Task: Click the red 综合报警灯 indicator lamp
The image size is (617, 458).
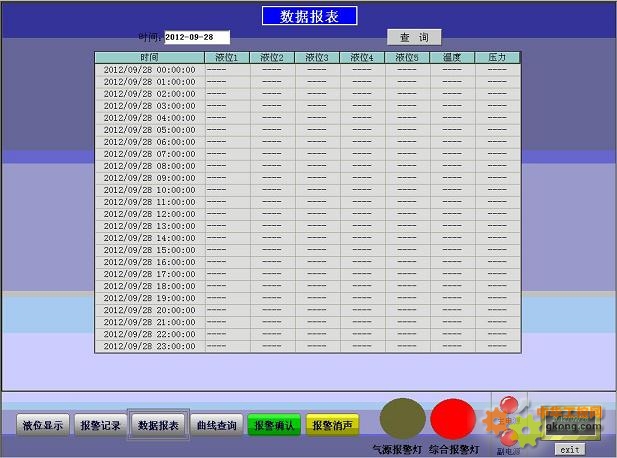Action: (x=453, y=419)
